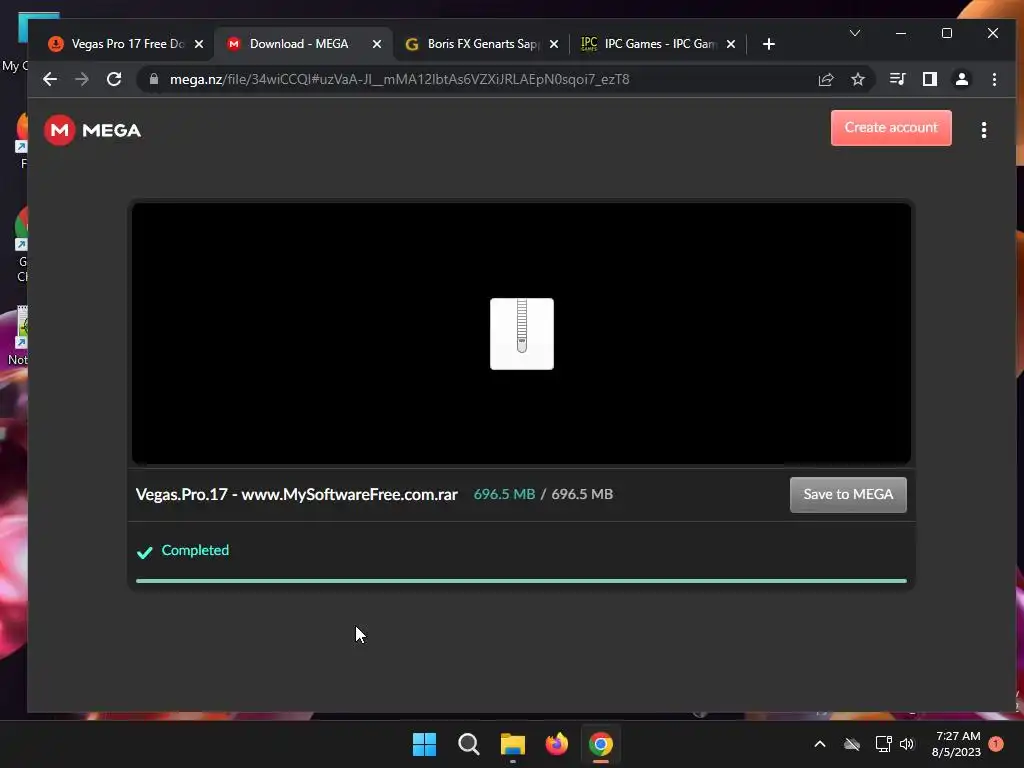Open Windows taskbar search

click(468, 744)
